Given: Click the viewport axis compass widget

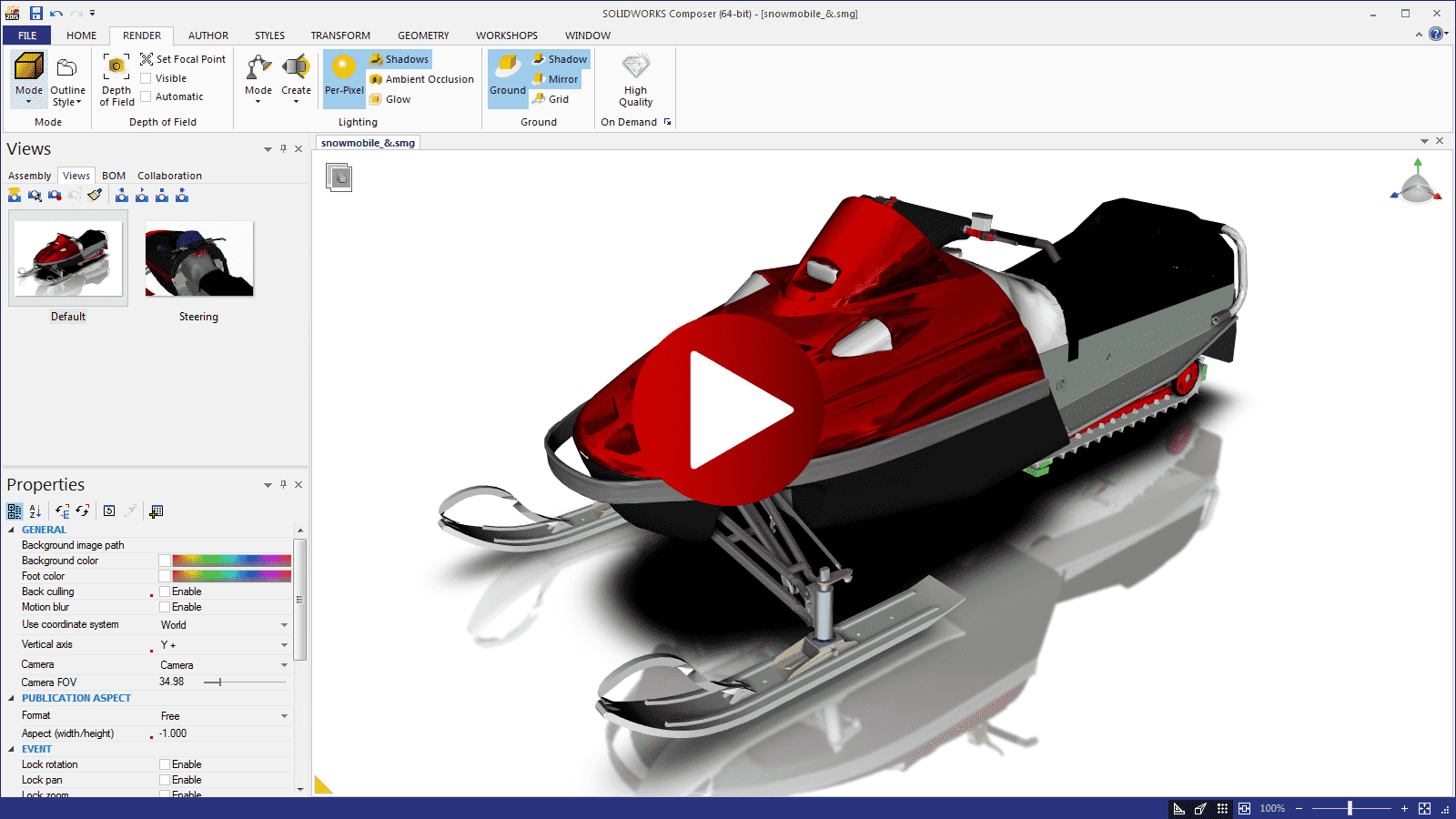Looking at the screenshot, I should point(1417,181).
